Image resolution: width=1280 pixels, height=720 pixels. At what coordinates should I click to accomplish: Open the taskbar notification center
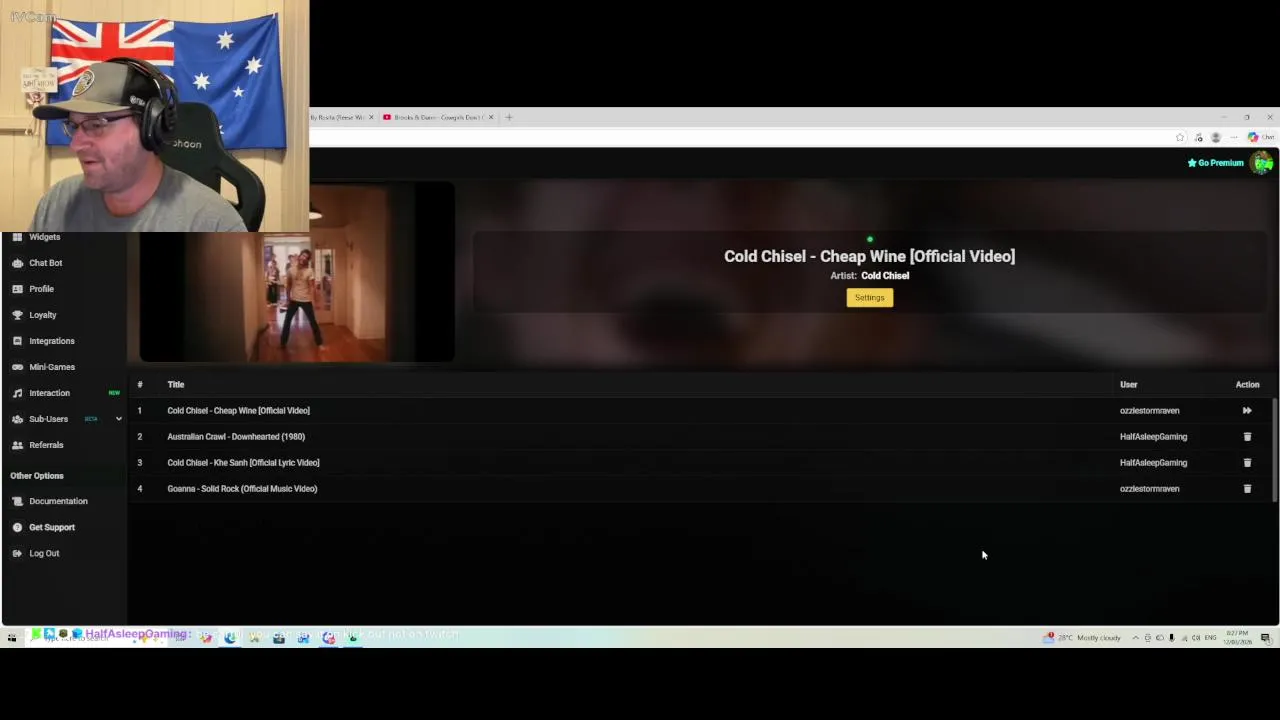pos(1265,637)
